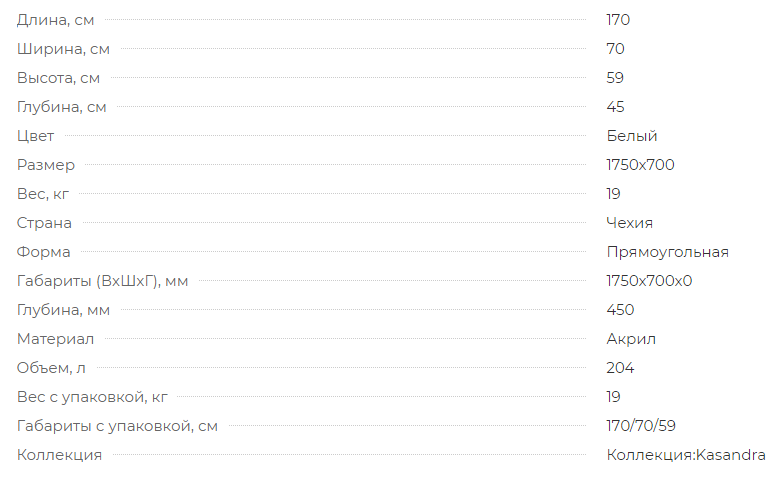The height and width of the screenshot is (493, 782).
Task: Click the 'Вес, кг' label
Action: pos(43,194)
